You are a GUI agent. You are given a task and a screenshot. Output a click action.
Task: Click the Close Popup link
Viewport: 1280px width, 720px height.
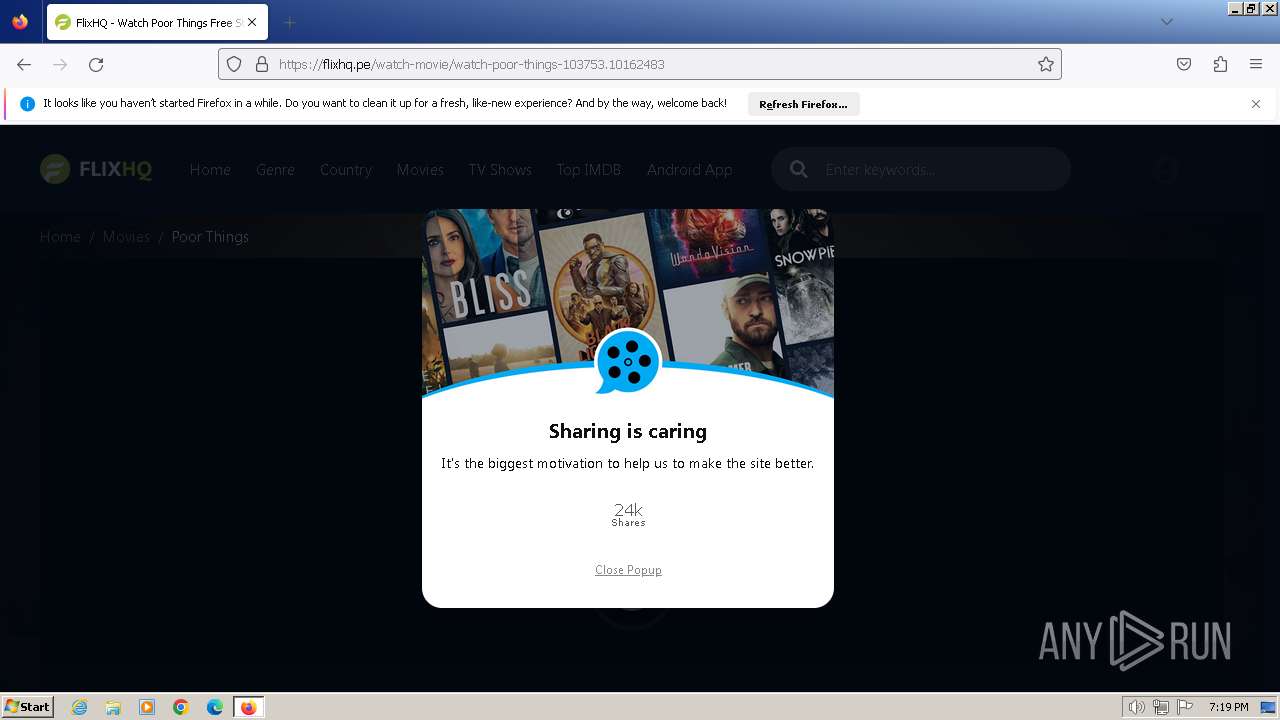click(628, 570)
